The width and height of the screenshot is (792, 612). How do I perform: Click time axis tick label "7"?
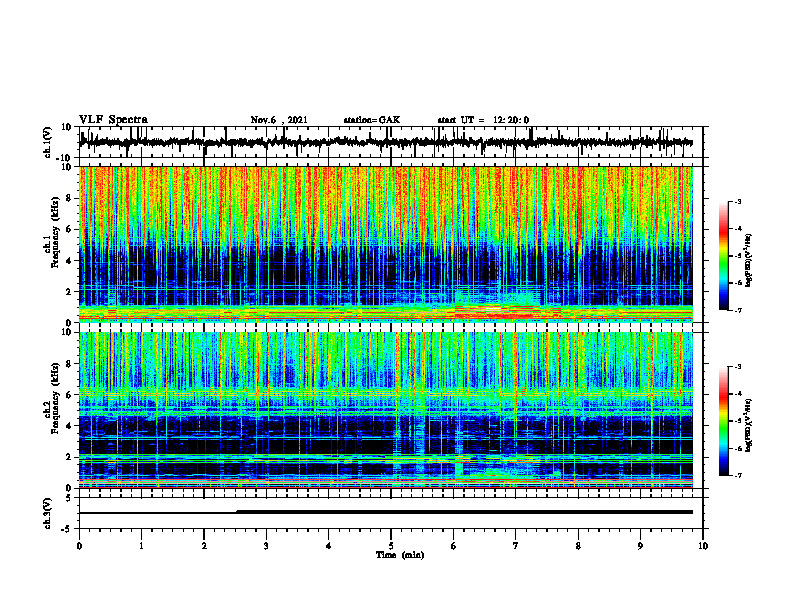[516, 546]
